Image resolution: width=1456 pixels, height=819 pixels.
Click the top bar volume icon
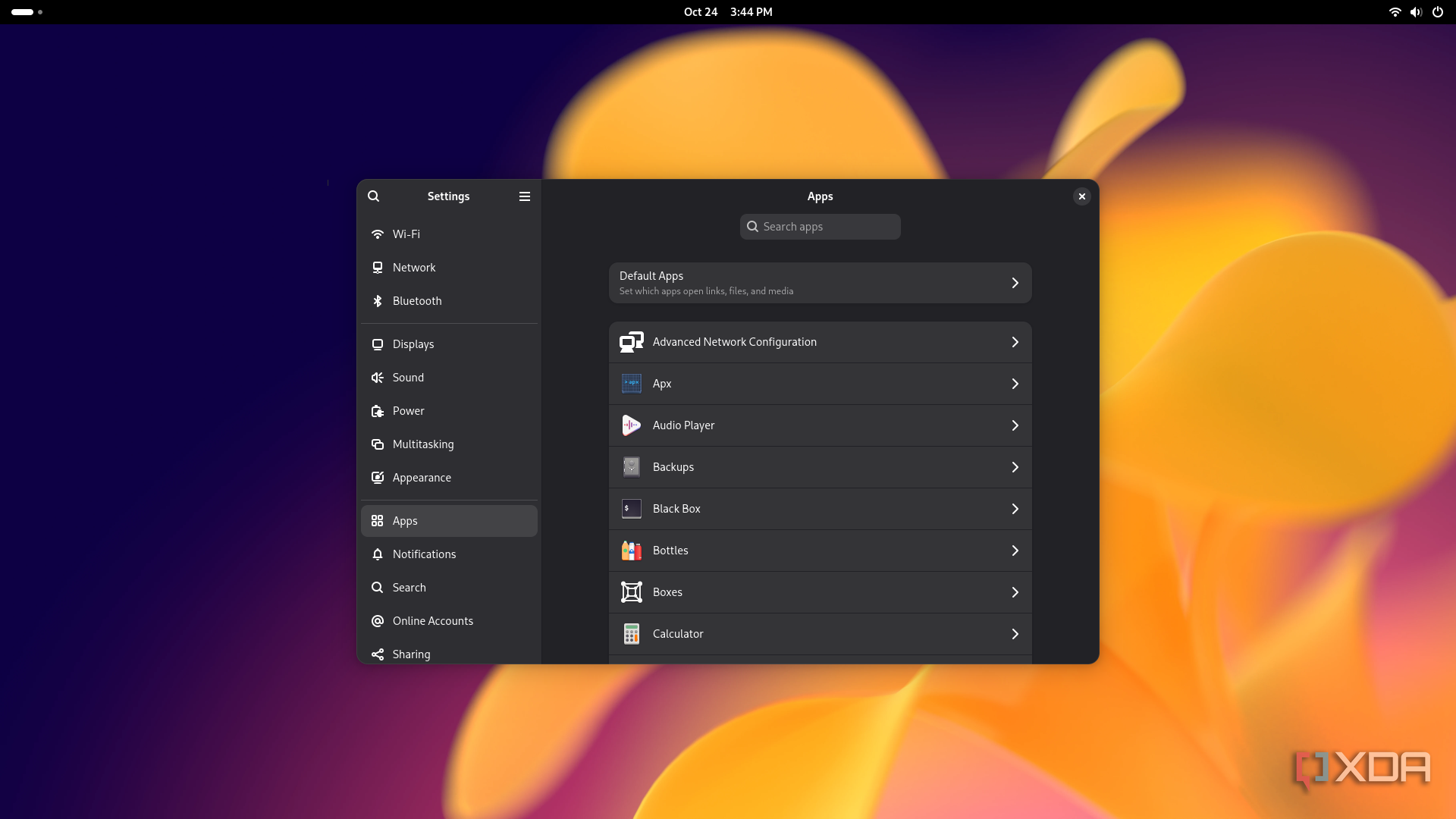[x=1416, y=12]
